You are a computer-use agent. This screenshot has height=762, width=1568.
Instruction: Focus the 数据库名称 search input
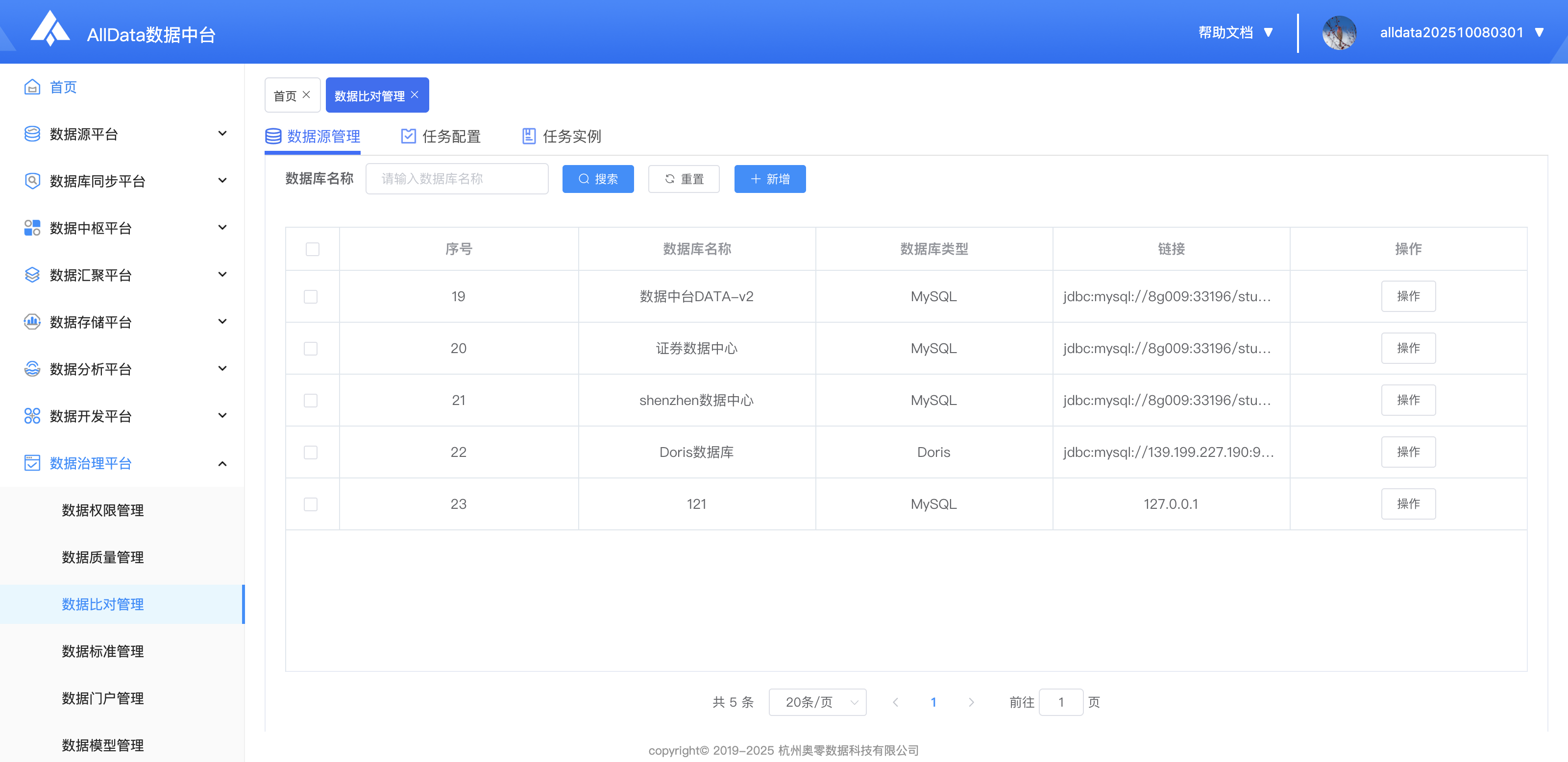457,179
